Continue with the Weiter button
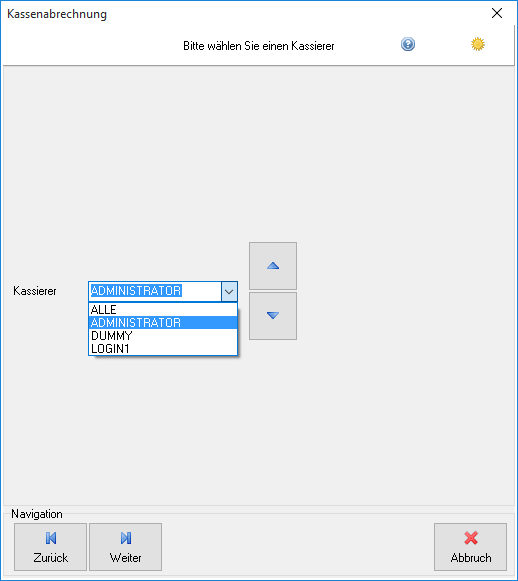Image resolution: width=518 pixels, height=581 pixels. [x=125, y=547]
